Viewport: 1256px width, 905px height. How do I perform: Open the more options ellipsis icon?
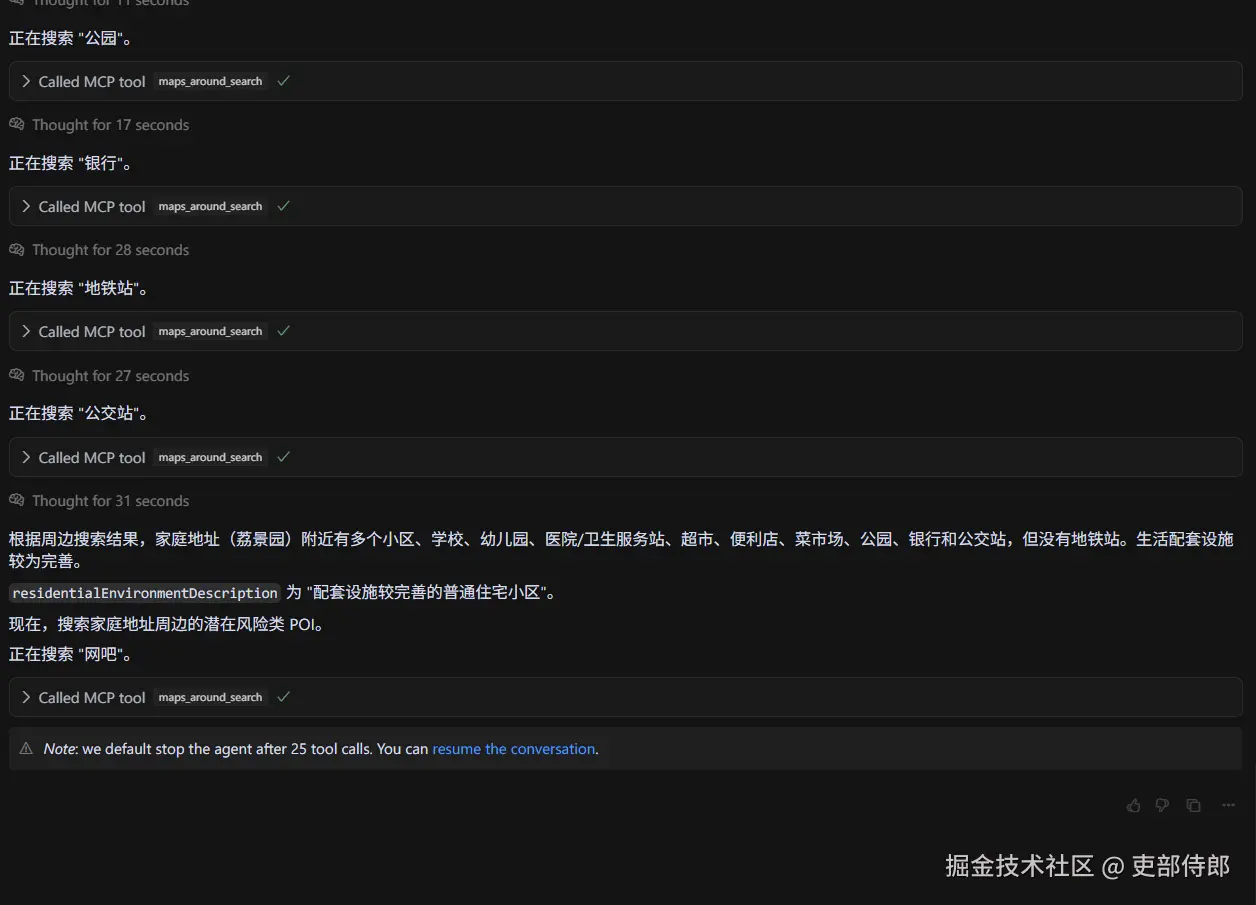[x=1228, y=805]
